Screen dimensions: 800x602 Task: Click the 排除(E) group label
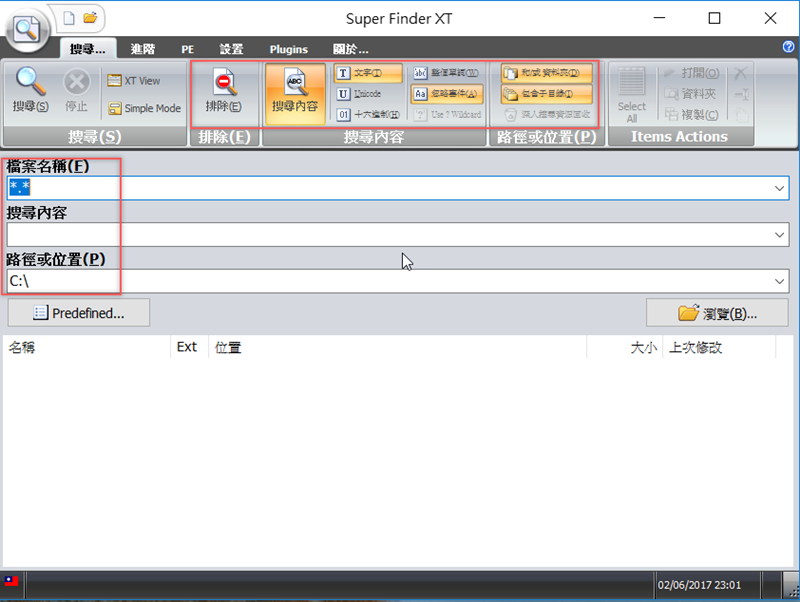coord(224,137)
